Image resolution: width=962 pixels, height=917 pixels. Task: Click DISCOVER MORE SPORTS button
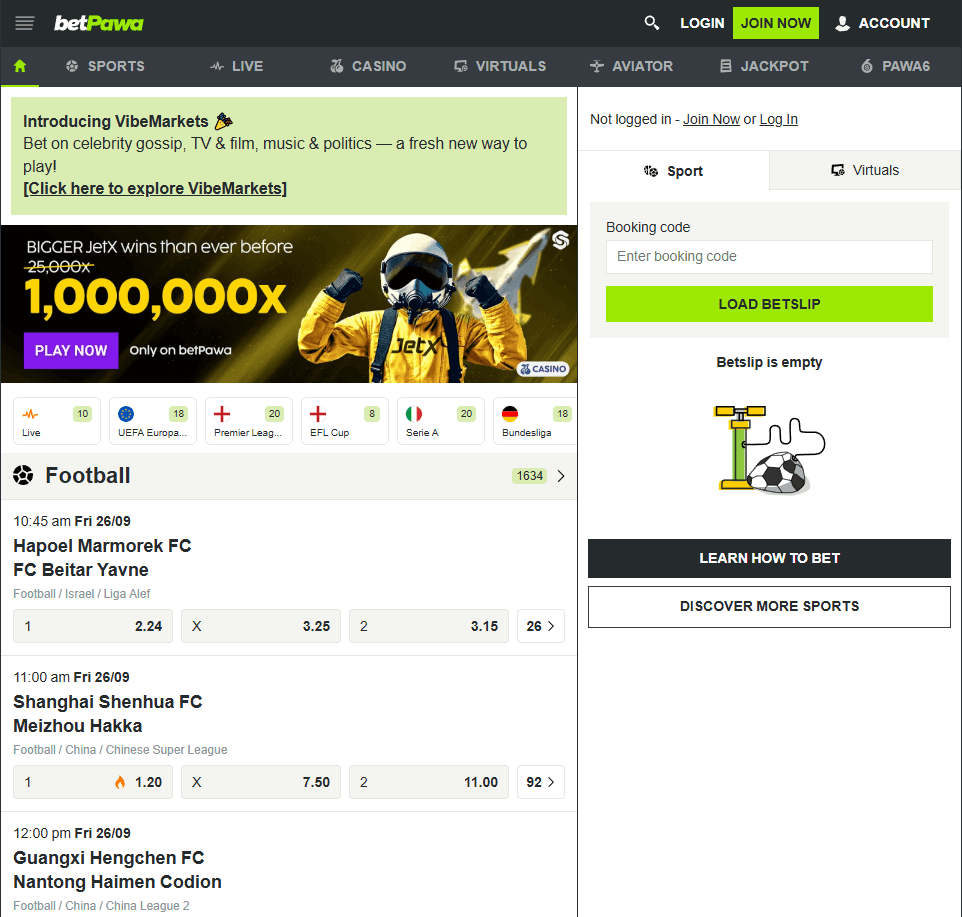coord(769,607)
